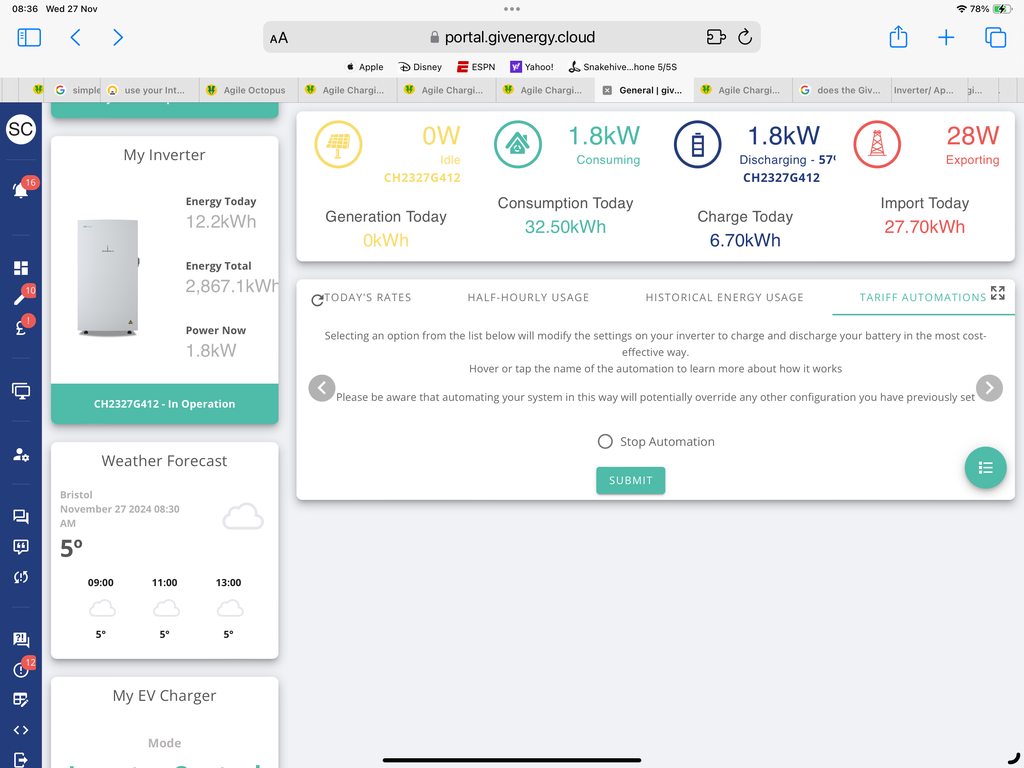The width and height of the screenshot is (1024, 768).
Task: Click the pound sign tariff icon
Action: coord(20,326)
